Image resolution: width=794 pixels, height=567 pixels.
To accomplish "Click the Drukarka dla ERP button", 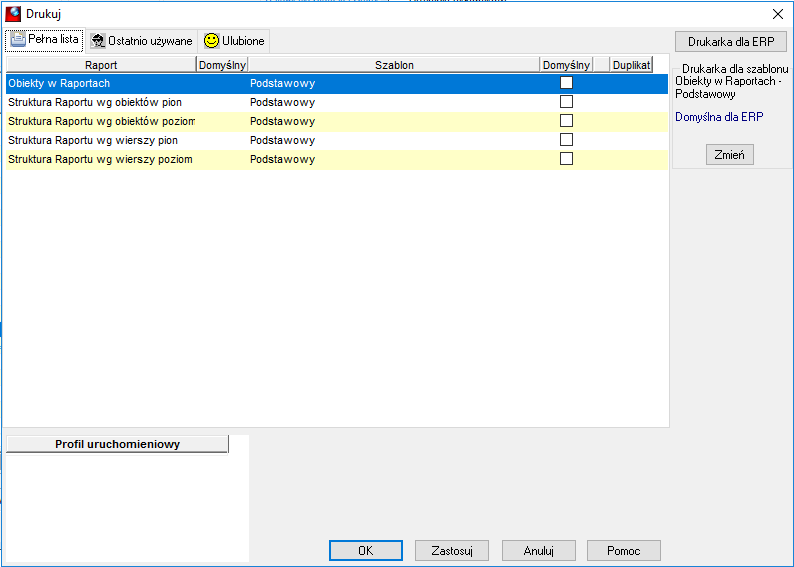I will (x=731, y=42).
